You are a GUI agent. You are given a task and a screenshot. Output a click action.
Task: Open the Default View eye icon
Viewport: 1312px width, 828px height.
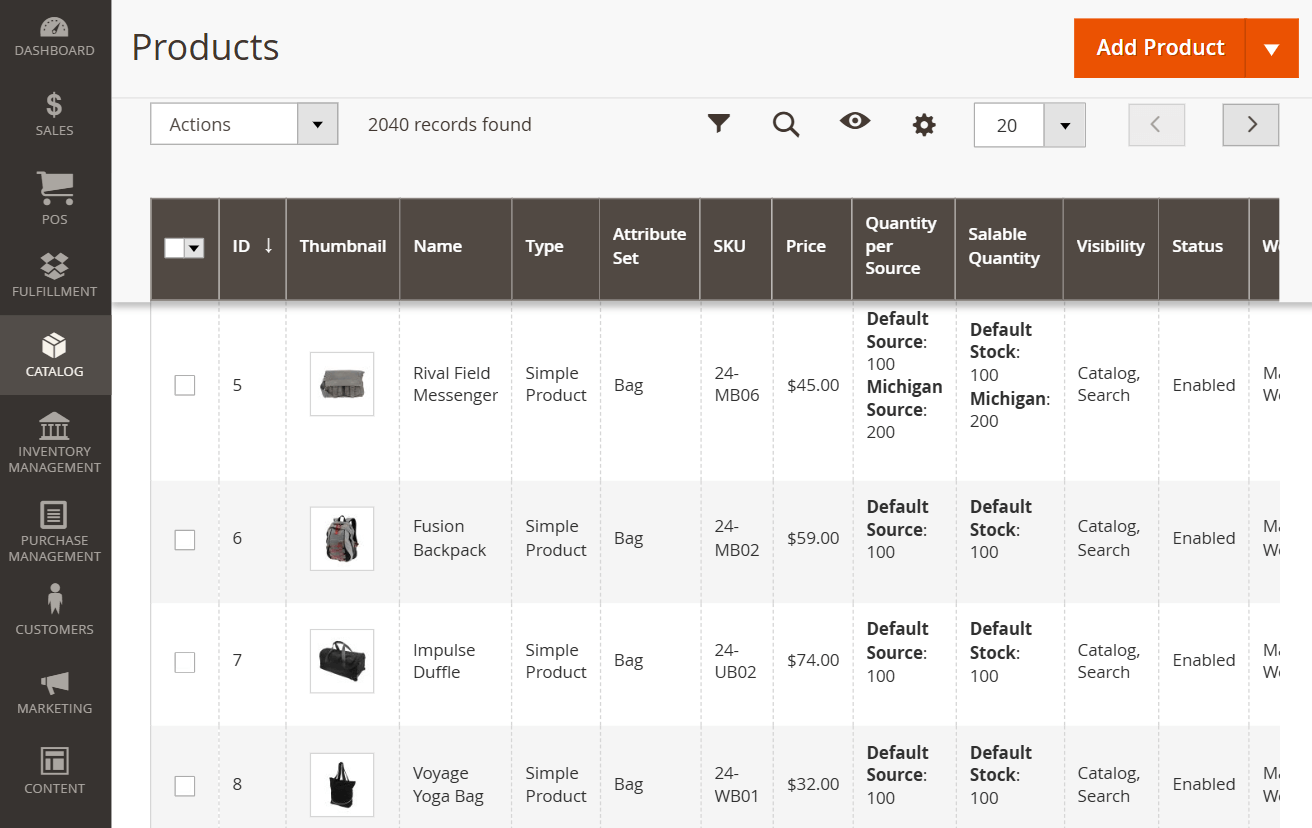pyautogui.click(x=855, y=122)
